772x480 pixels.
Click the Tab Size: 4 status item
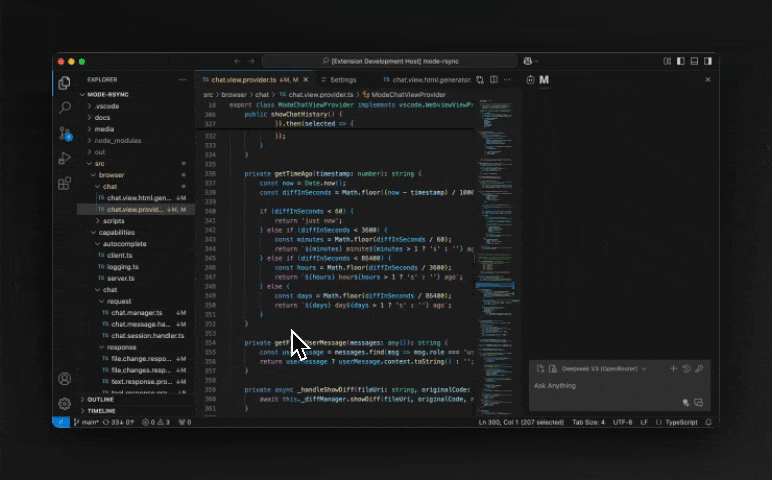588,422
